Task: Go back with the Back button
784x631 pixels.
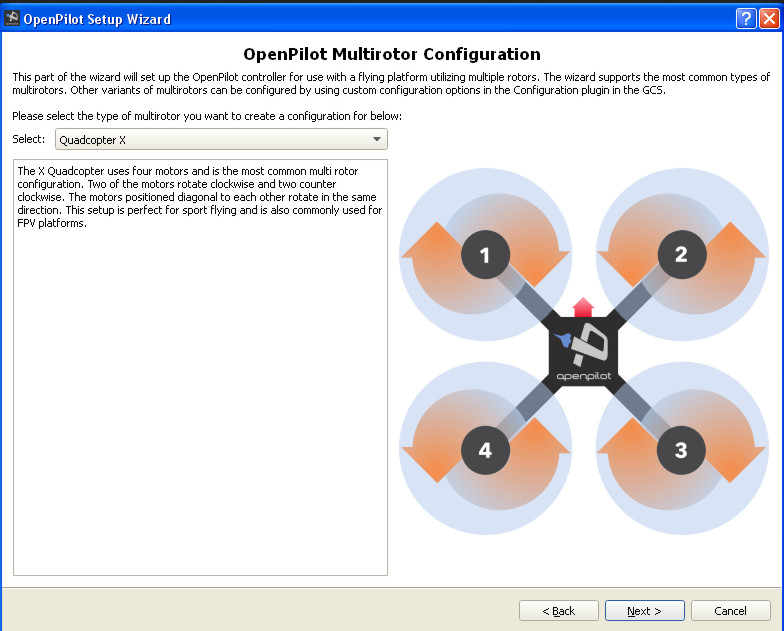Action: (558, 611)
